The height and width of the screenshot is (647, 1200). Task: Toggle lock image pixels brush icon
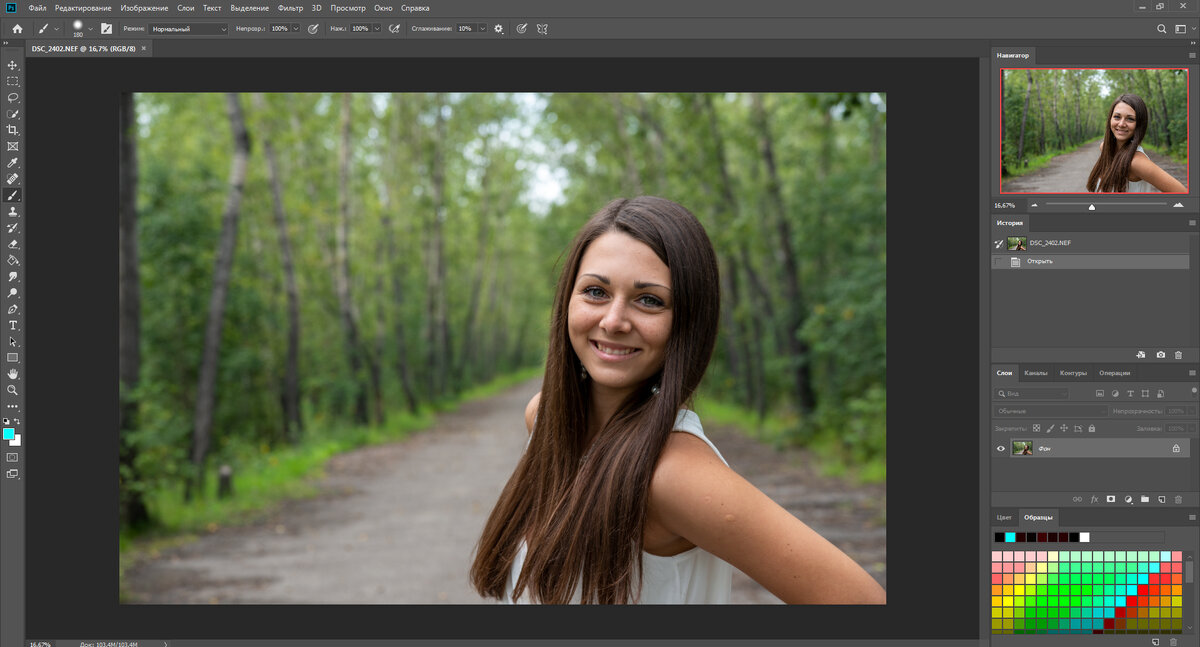[x=1051, y=428]
